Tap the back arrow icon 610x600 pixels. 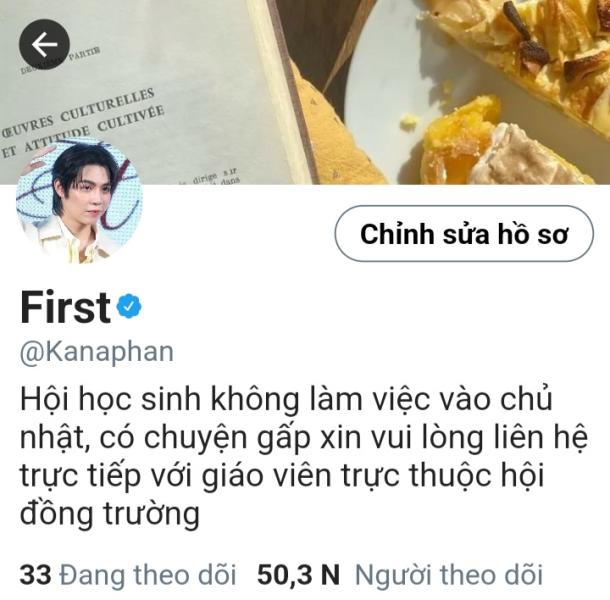pos(44,44)
